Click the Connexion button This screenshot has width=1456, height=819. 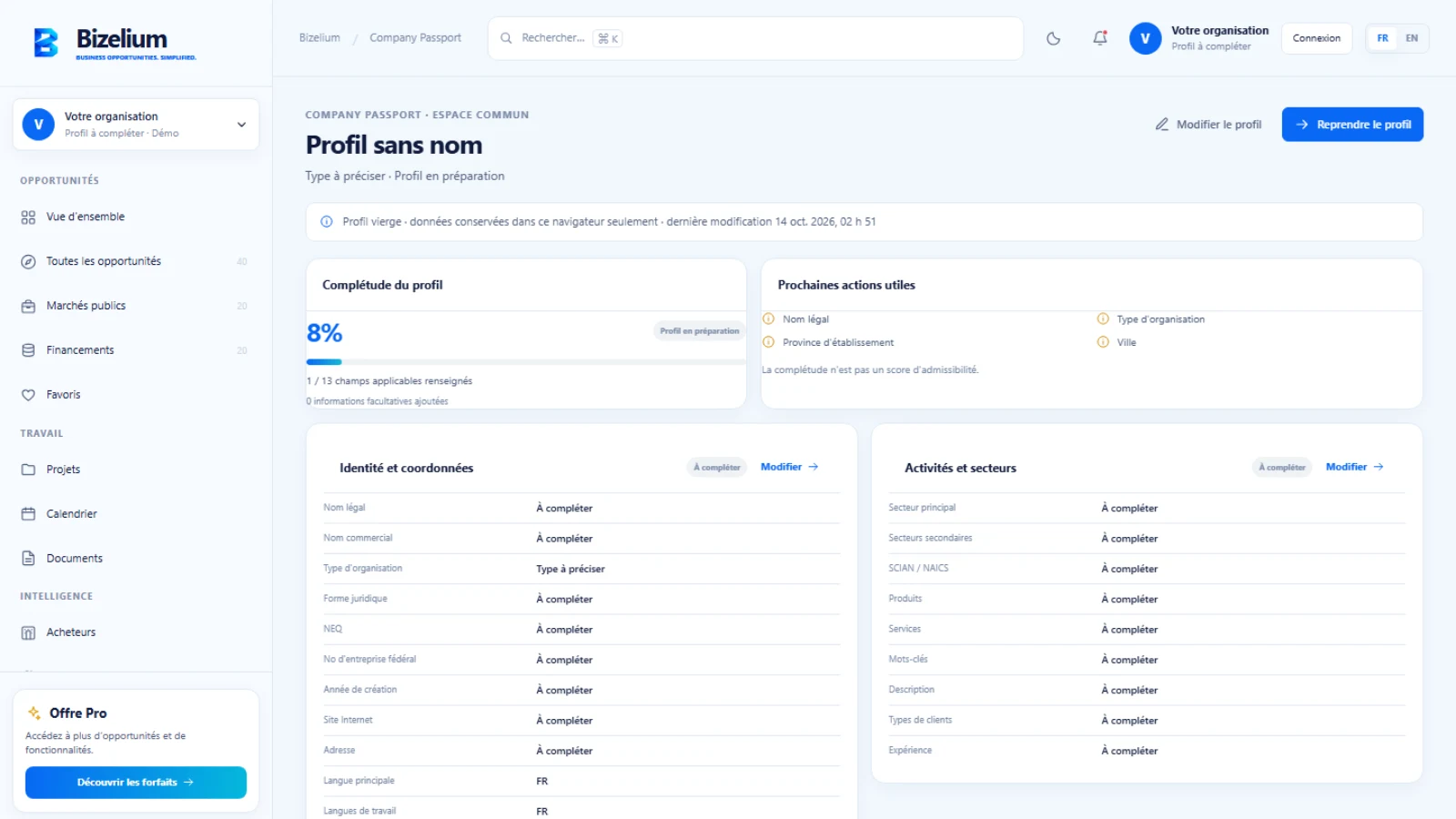1317,38
